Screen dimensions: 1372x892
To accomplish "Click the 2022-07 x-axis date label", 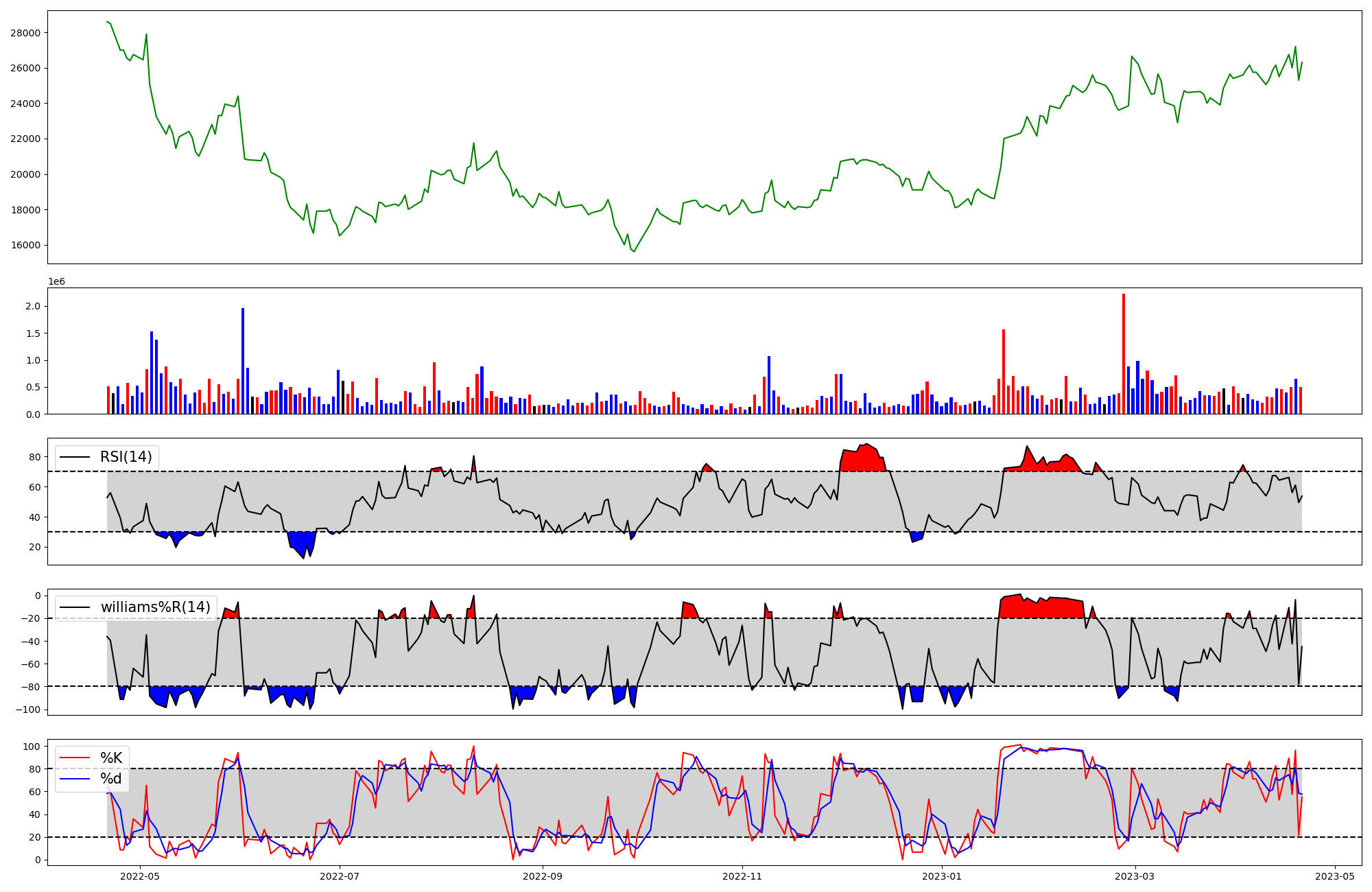I will (340, 876).
